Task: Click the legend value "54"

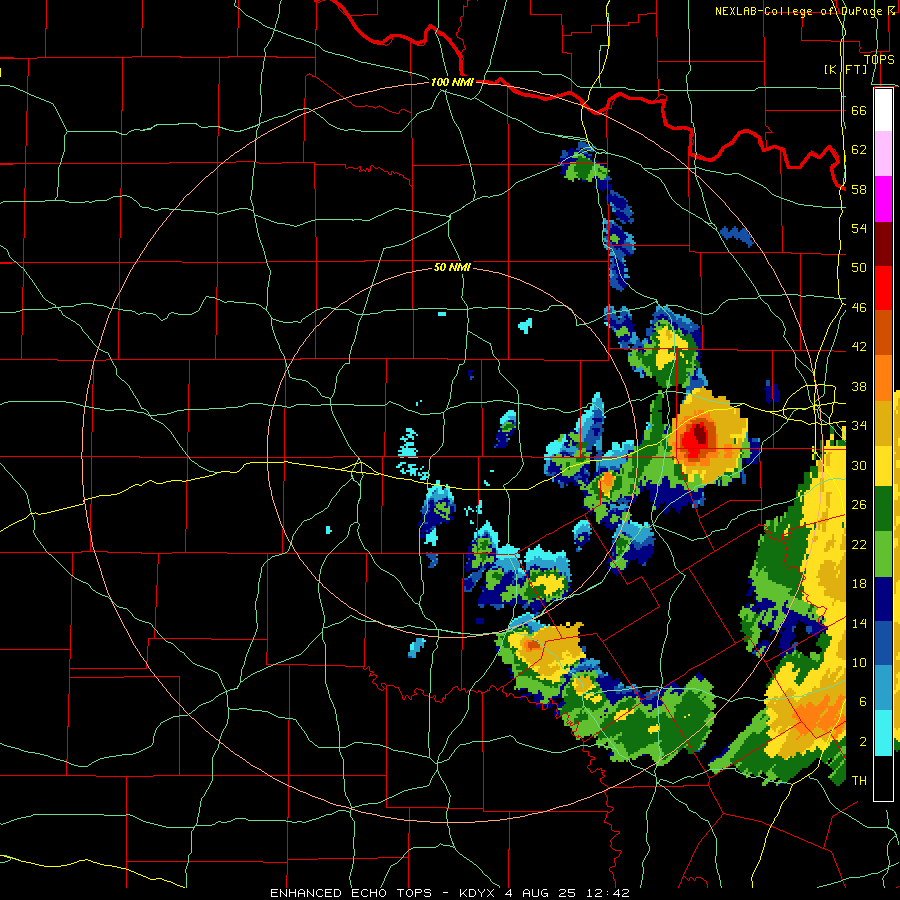Action: 859,228
